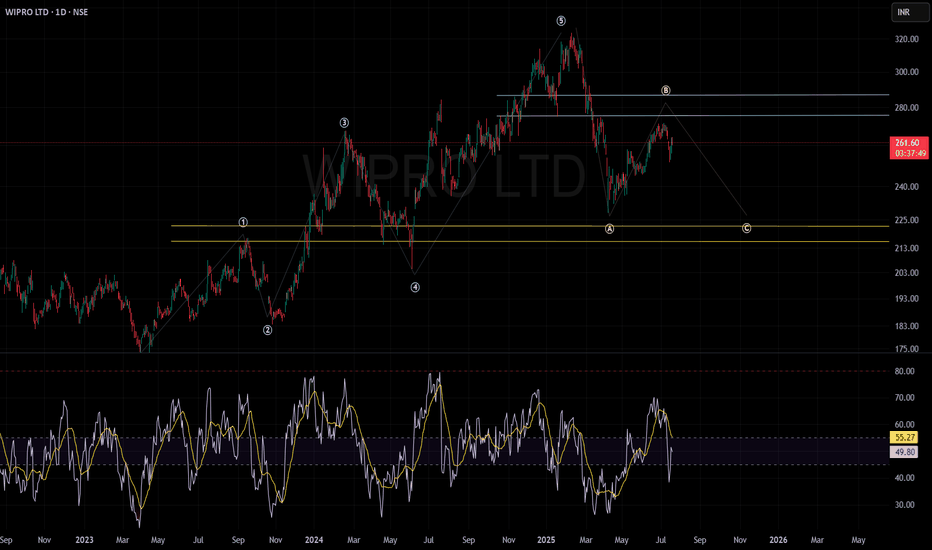Click the 203.00 price axis label
Screen dimensions: 932x550
tap(906, 273)
